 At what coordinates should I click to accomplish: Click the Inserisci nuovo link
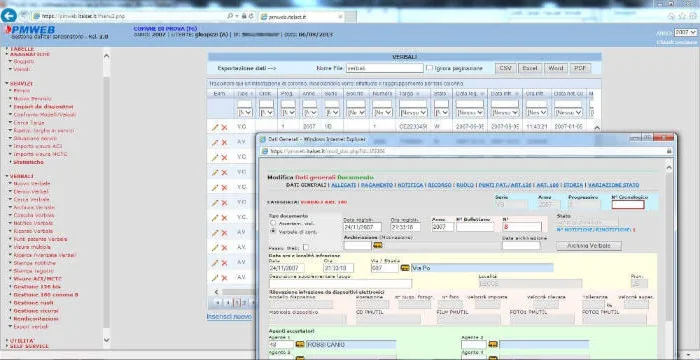(229, 316)
